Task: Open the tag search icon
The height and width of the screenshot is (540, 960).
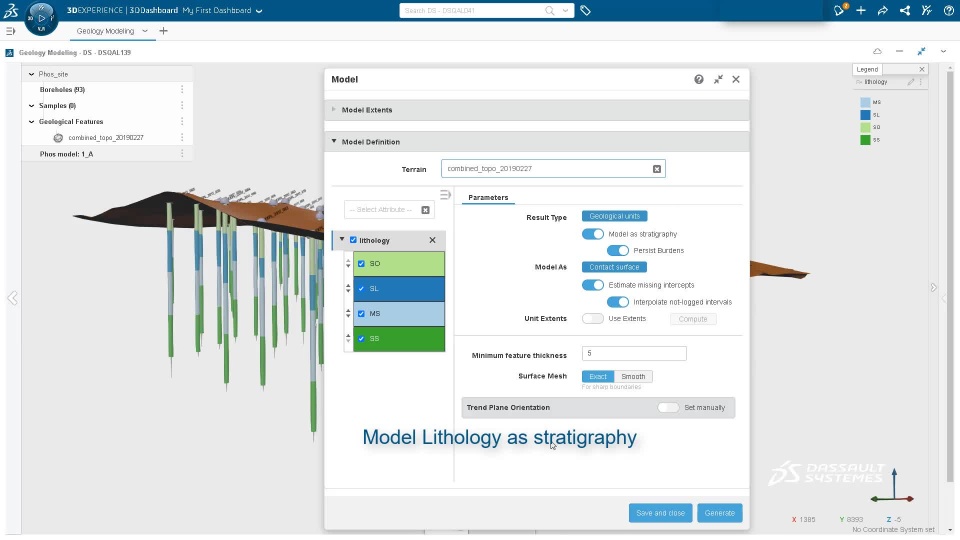Action: point(585,10)
